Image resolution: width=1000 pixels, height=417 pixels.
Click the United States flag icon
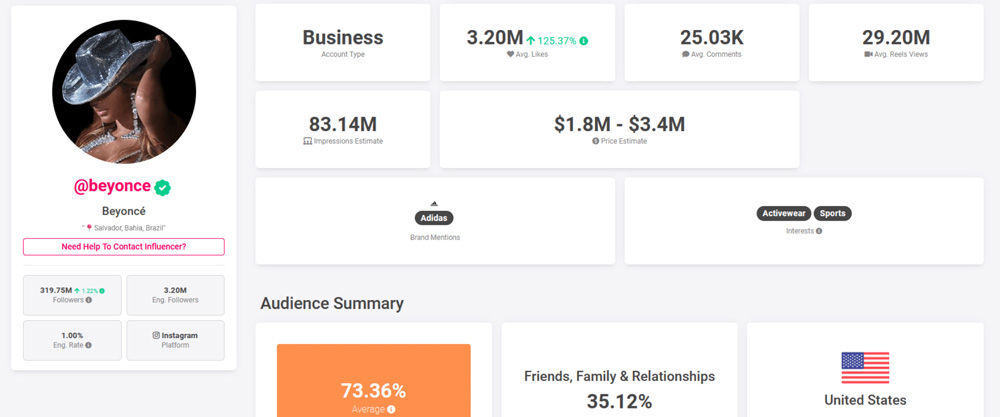(865, 368)
